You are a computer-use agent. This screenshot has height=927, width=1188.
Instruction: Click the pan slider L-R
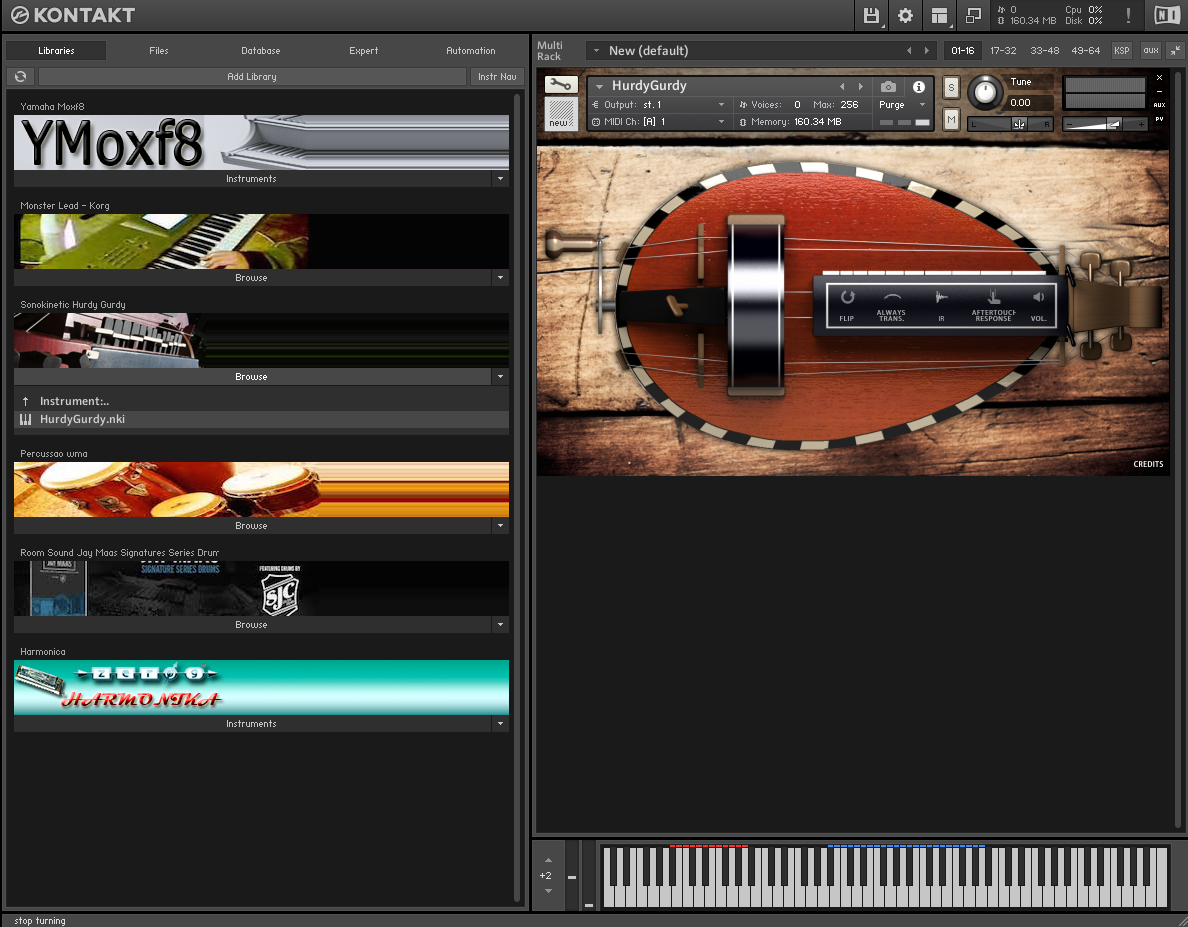1011,124
